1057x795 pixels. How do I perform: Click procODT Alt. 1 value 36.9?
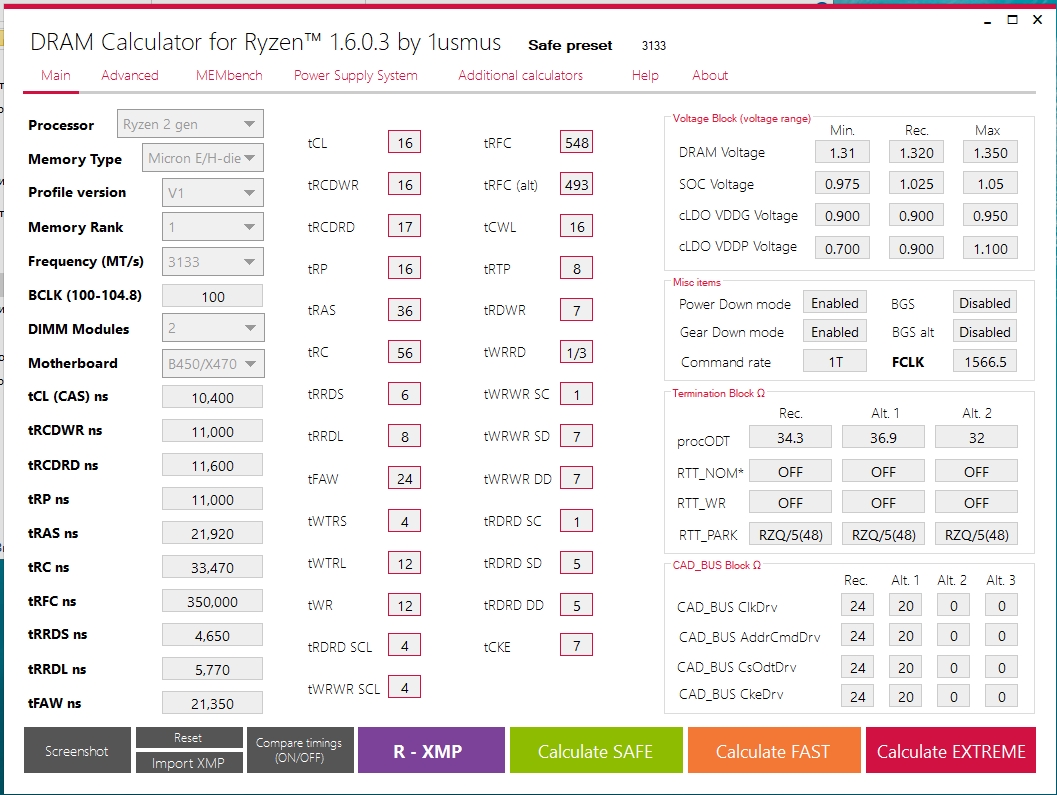[883, 438]
